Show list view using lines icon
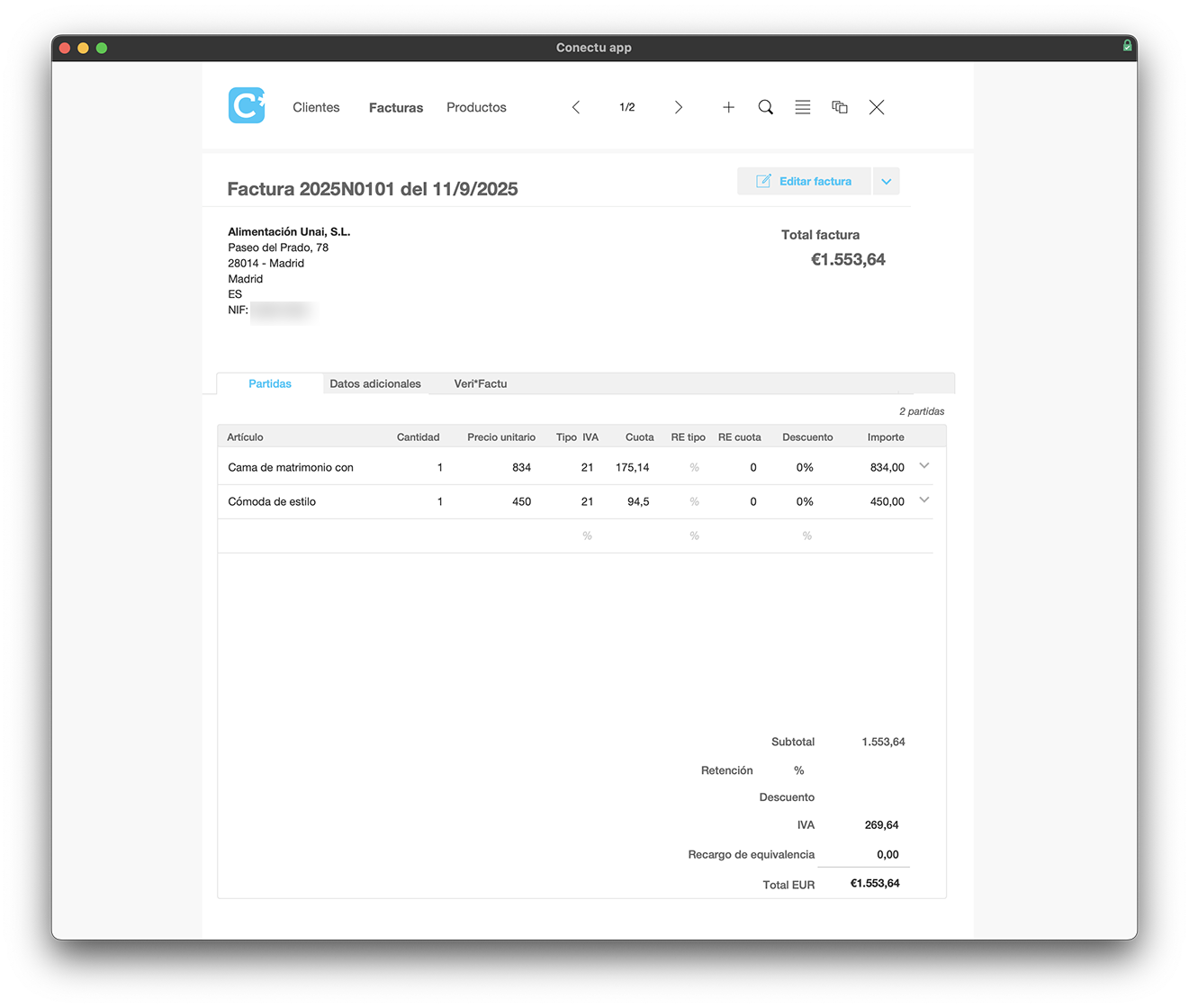Viewport: 1189px width, 1008px height. pyautogui.click(x=803, y=107)
